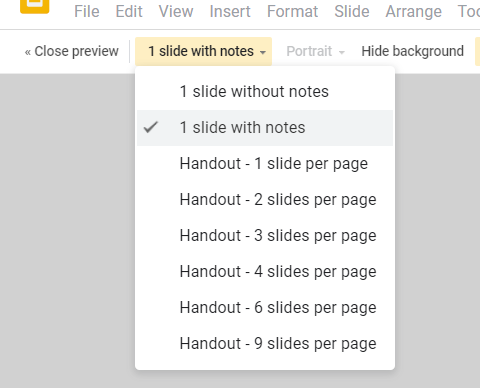This screenshot has width=480, height=388.
Task: Collapse the '1 slide with notes' dropdown
Action: (203, 51)
